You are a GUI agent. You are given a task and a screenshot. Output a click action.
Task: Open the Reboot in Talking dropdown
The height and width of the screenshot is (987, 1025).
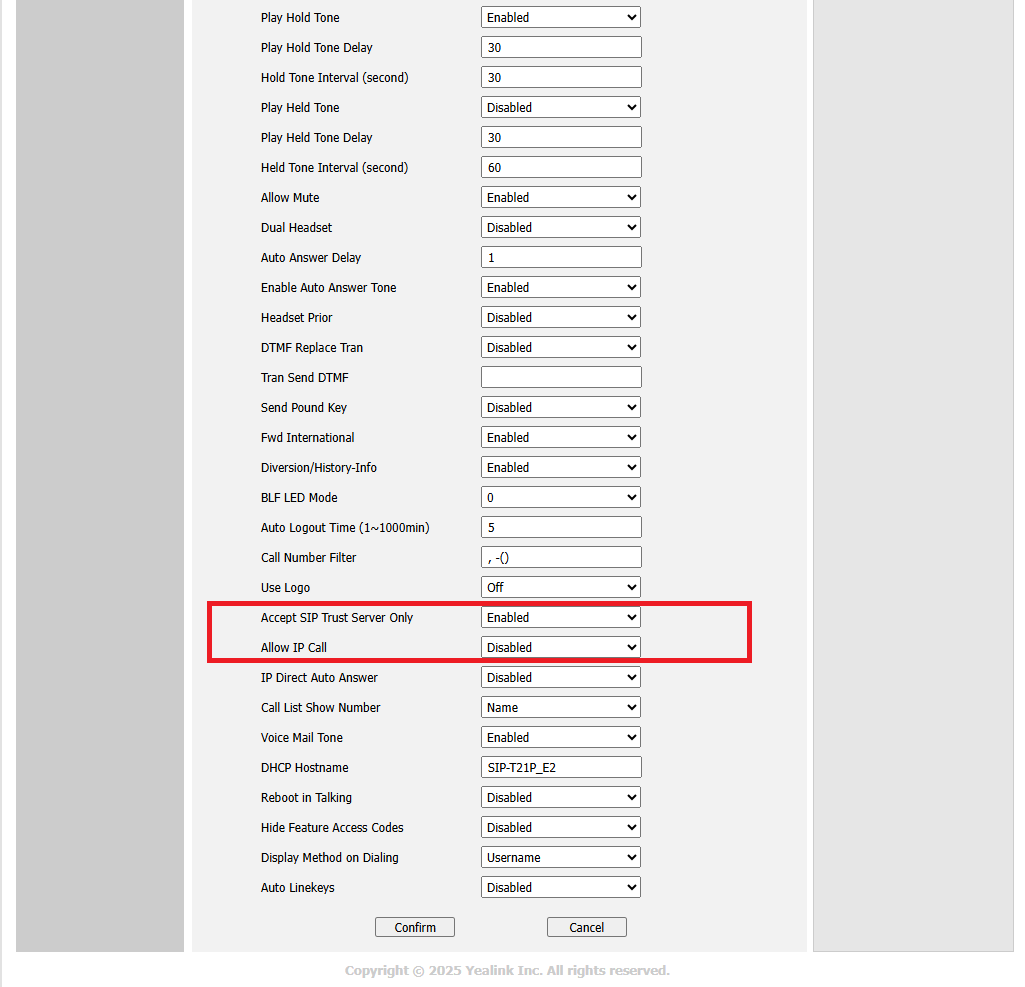pos(560,797)
